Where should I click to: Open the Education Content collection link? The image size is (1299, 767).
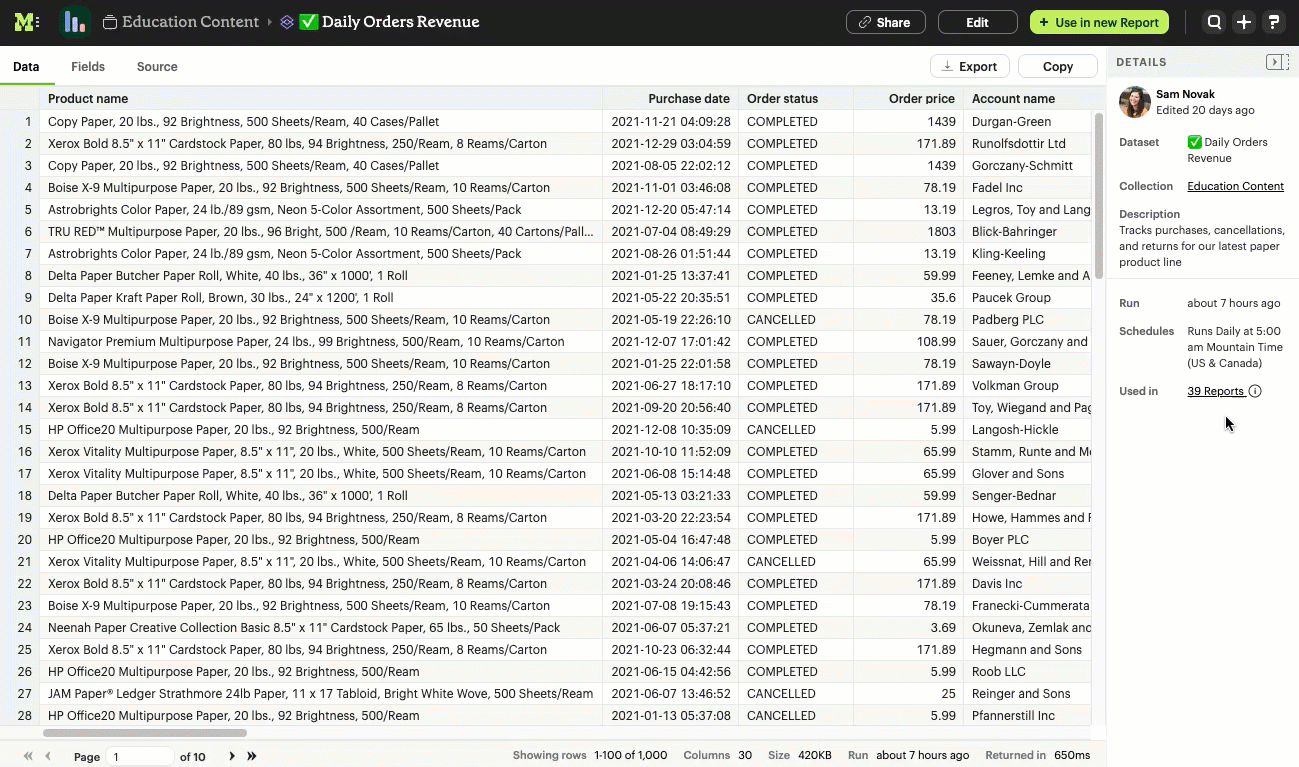click(1235, 186)
